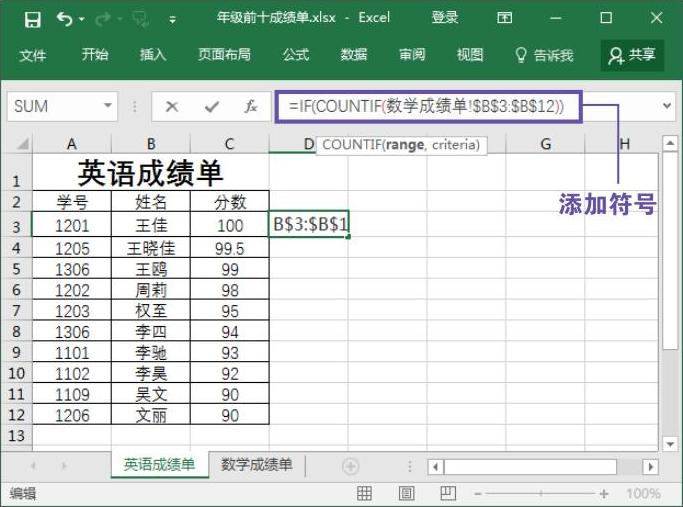Click the 共享 (Share) button
Image resolution: width=683 pixels, height=507 pixels.
pos(632,55)
